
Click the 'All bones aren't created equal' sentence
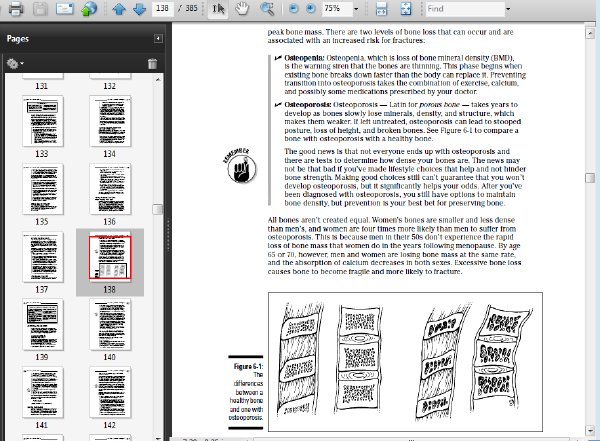tap(319, 220)
